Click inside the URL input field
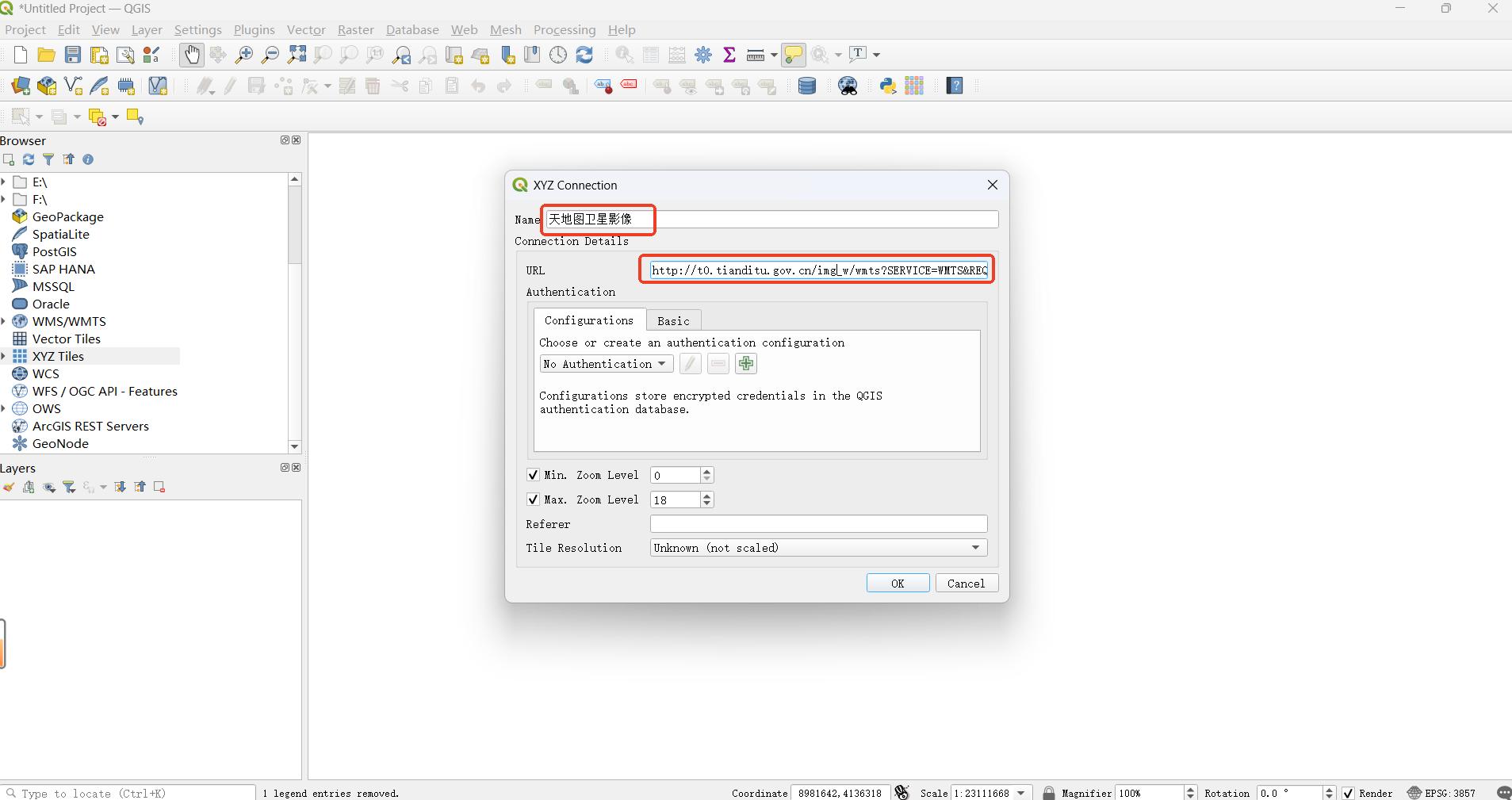 click(819, 270)
